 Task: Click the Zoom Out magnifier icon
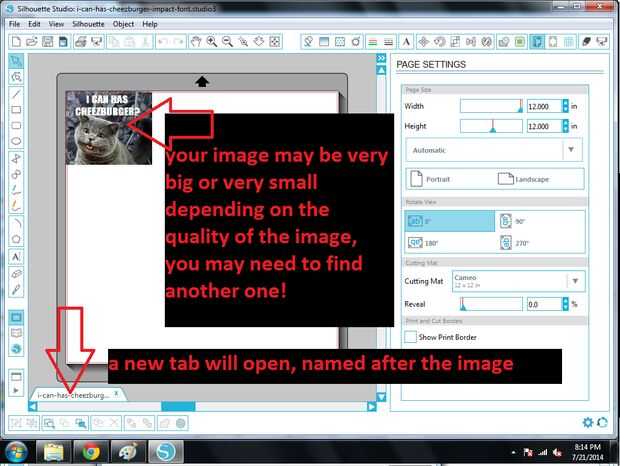pyautogui.click(x=228, y=42)
